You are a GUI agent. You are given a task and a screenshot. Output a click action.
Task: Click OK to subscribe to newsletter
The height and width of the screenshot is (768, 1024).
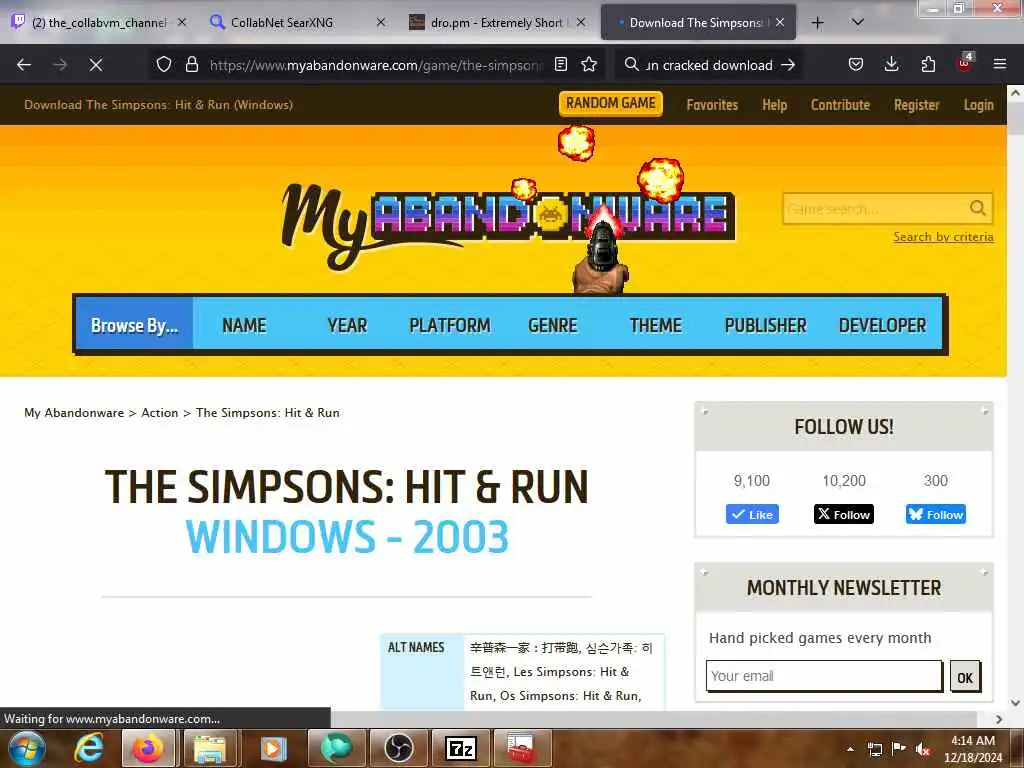pyautogui.click(x=965, y=677)
